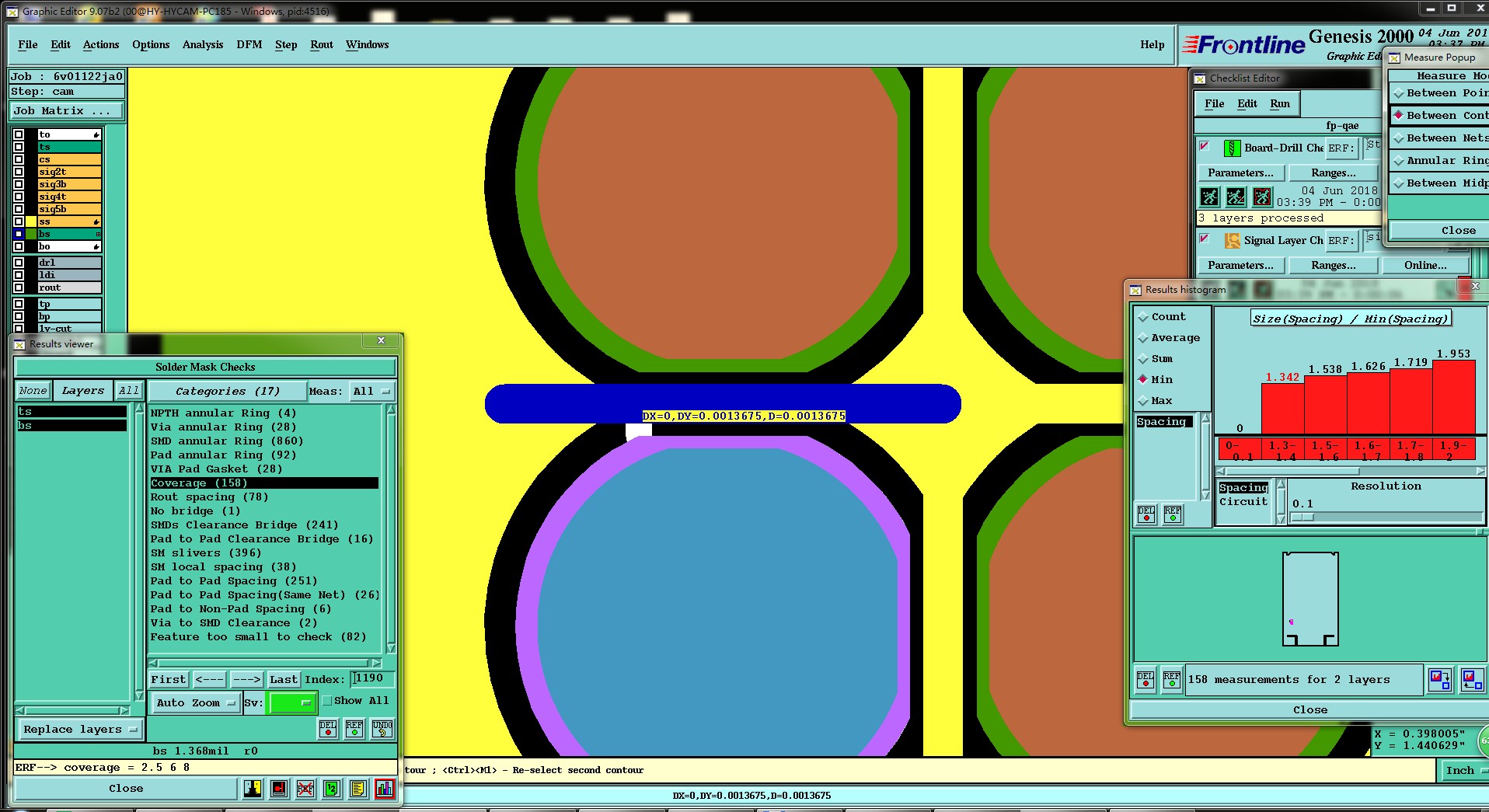The width and height of the screenshot is (1489, 812).
Task: Click the DEL icon under Spacing list in histogram
Action: [1146, 514]
